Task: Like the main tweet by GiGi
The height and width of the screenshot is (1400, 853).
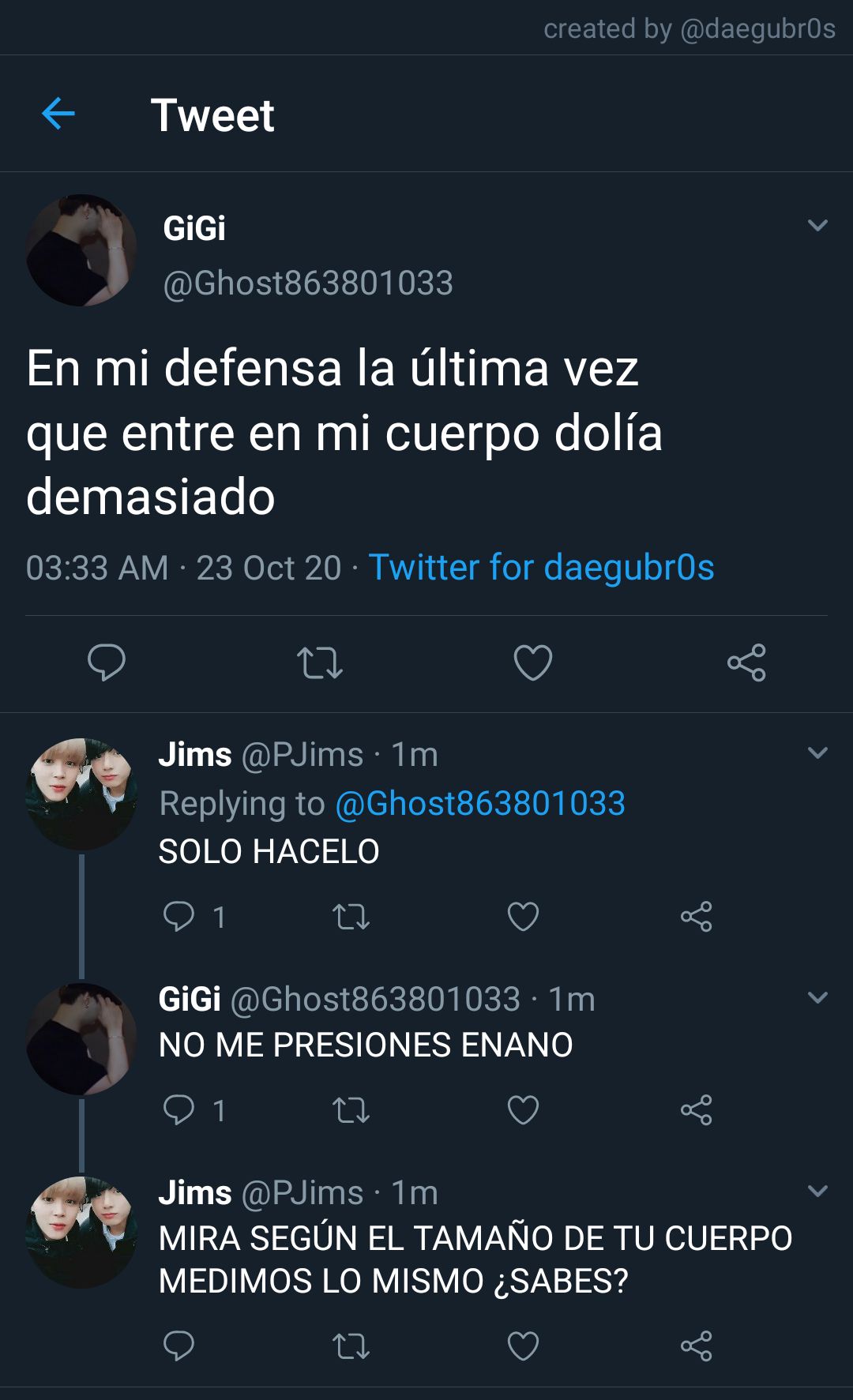Action: click(x=533, y=662)
